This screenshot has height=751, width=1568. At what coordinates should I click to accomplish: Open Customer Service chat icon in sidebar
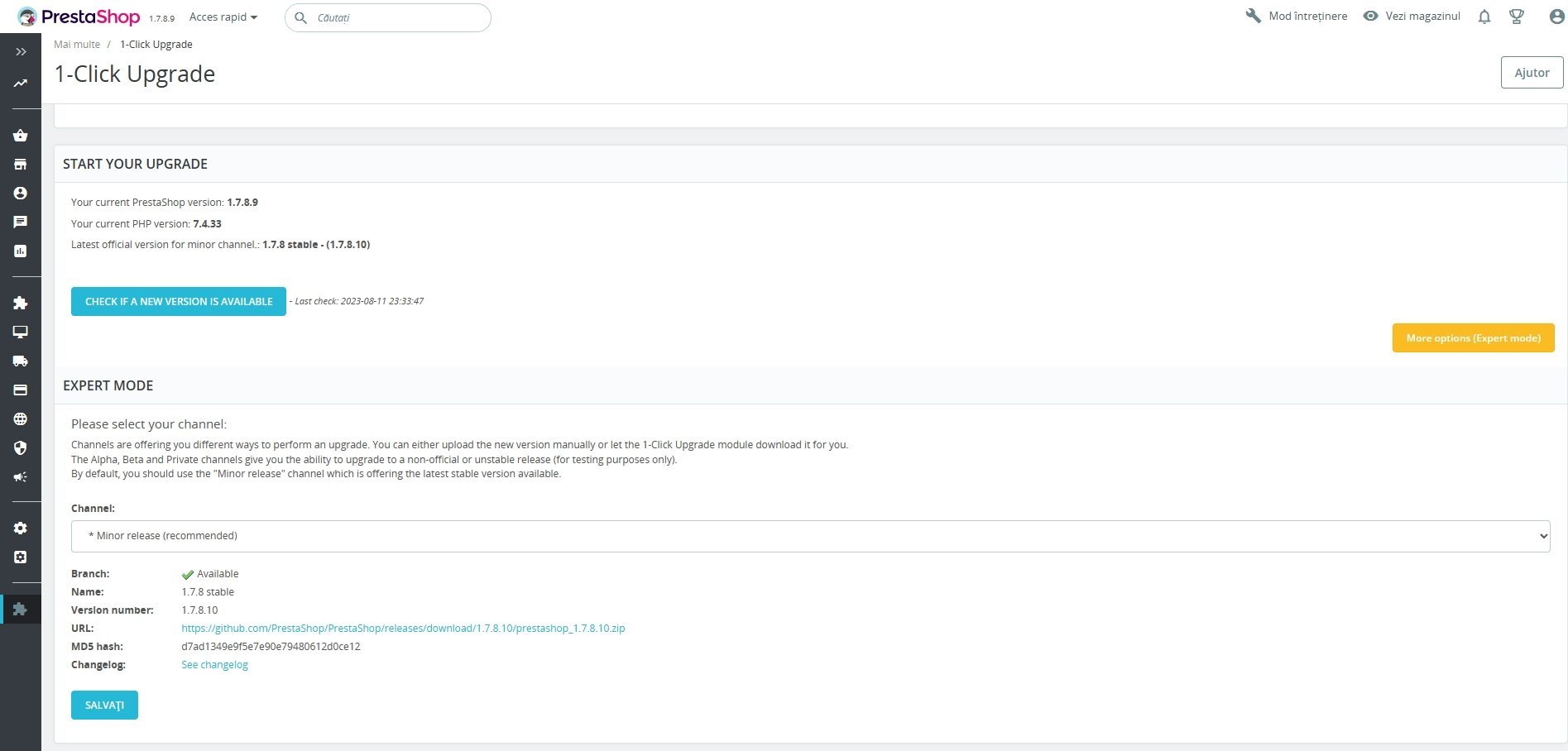21,222
